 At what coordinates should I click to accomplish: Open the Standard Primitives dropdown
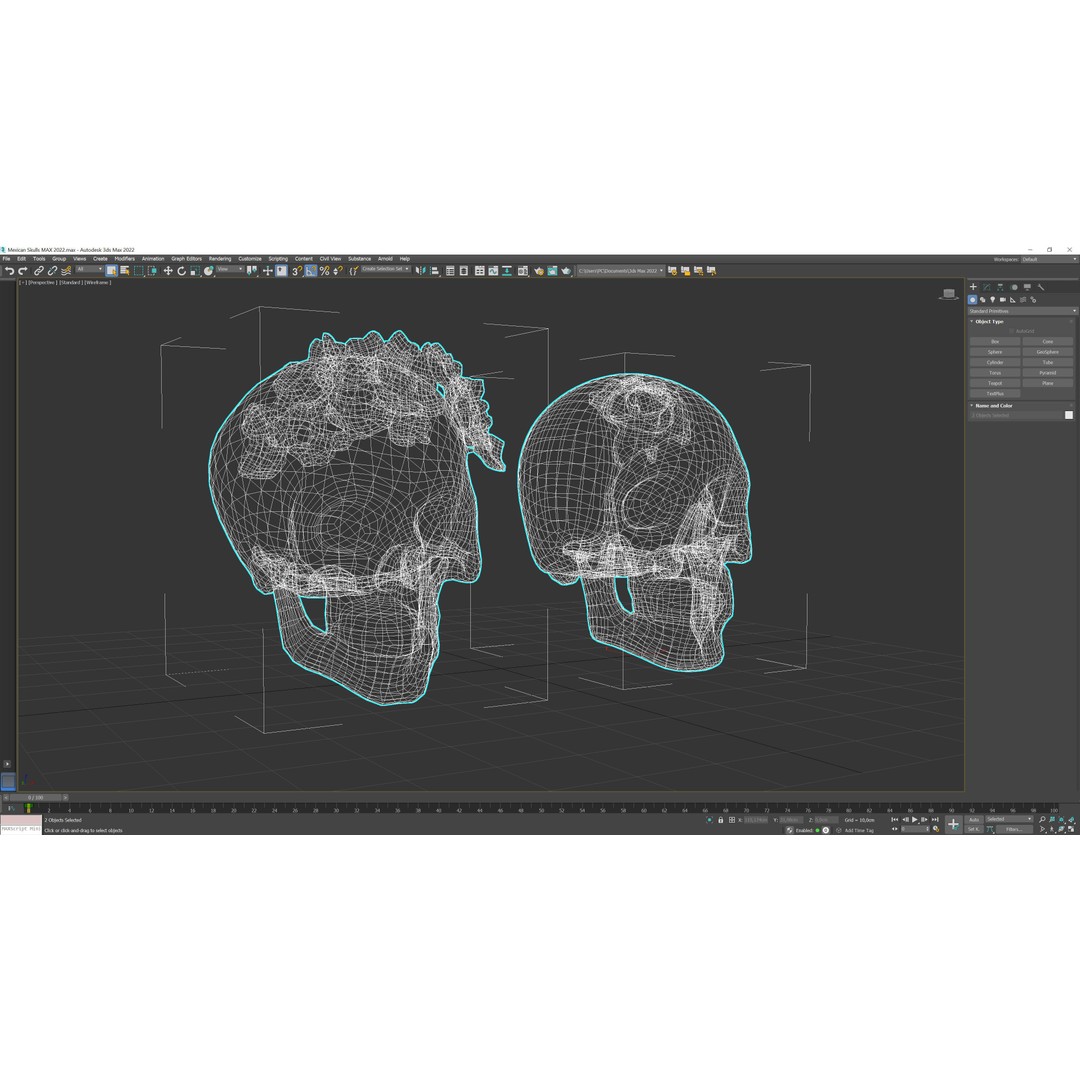click(1022, 311)
